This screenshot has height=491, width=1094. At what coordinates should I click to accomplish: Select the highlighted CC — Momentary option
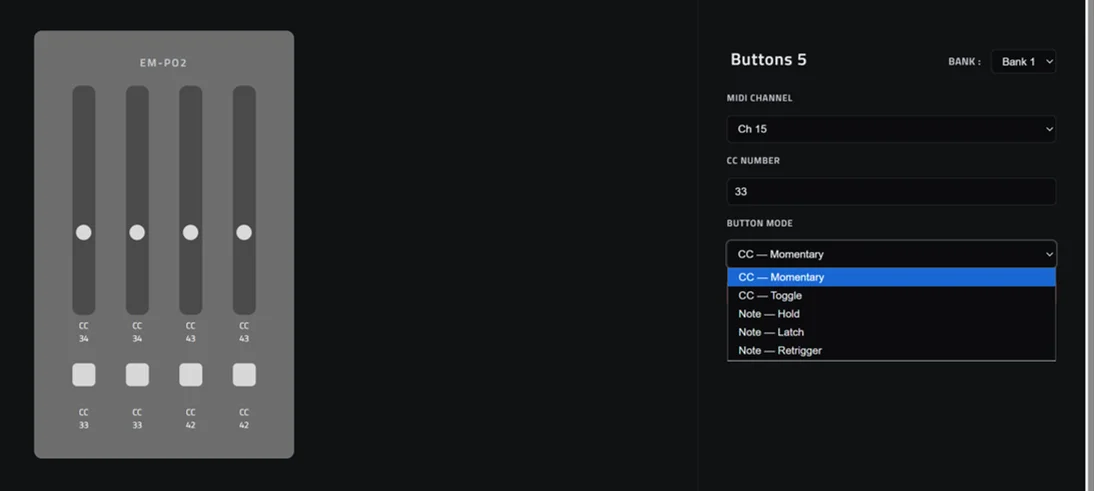891,277
